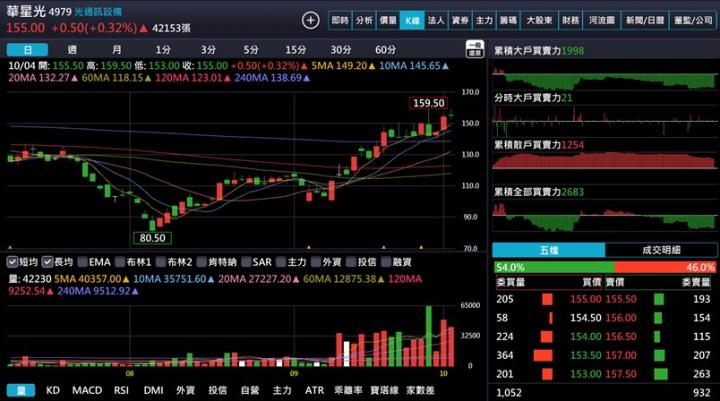The width and height of the screenshot is (720, 401).
Task: Select the 量 volume indicator tab
Action: point(21,390)
